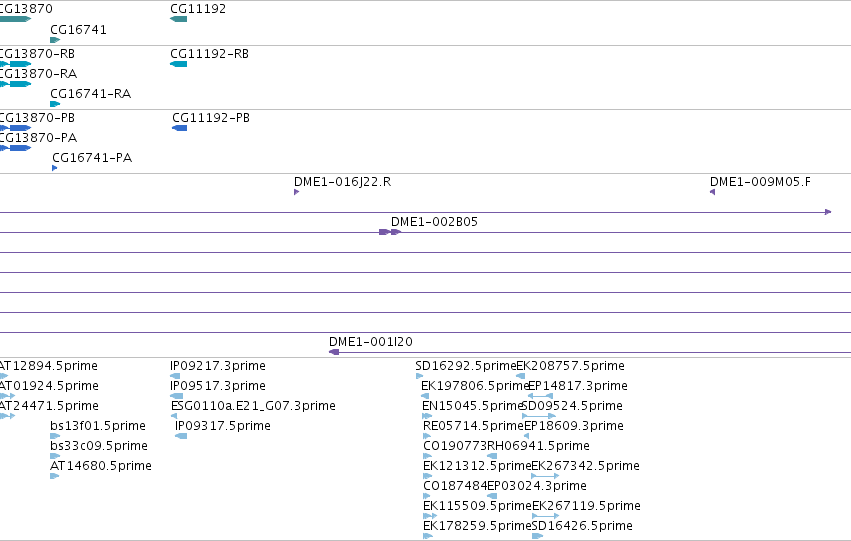Select the EP14817.3prime paired EST glyph
Screen dimensions: 851x541
click(541, 396)
